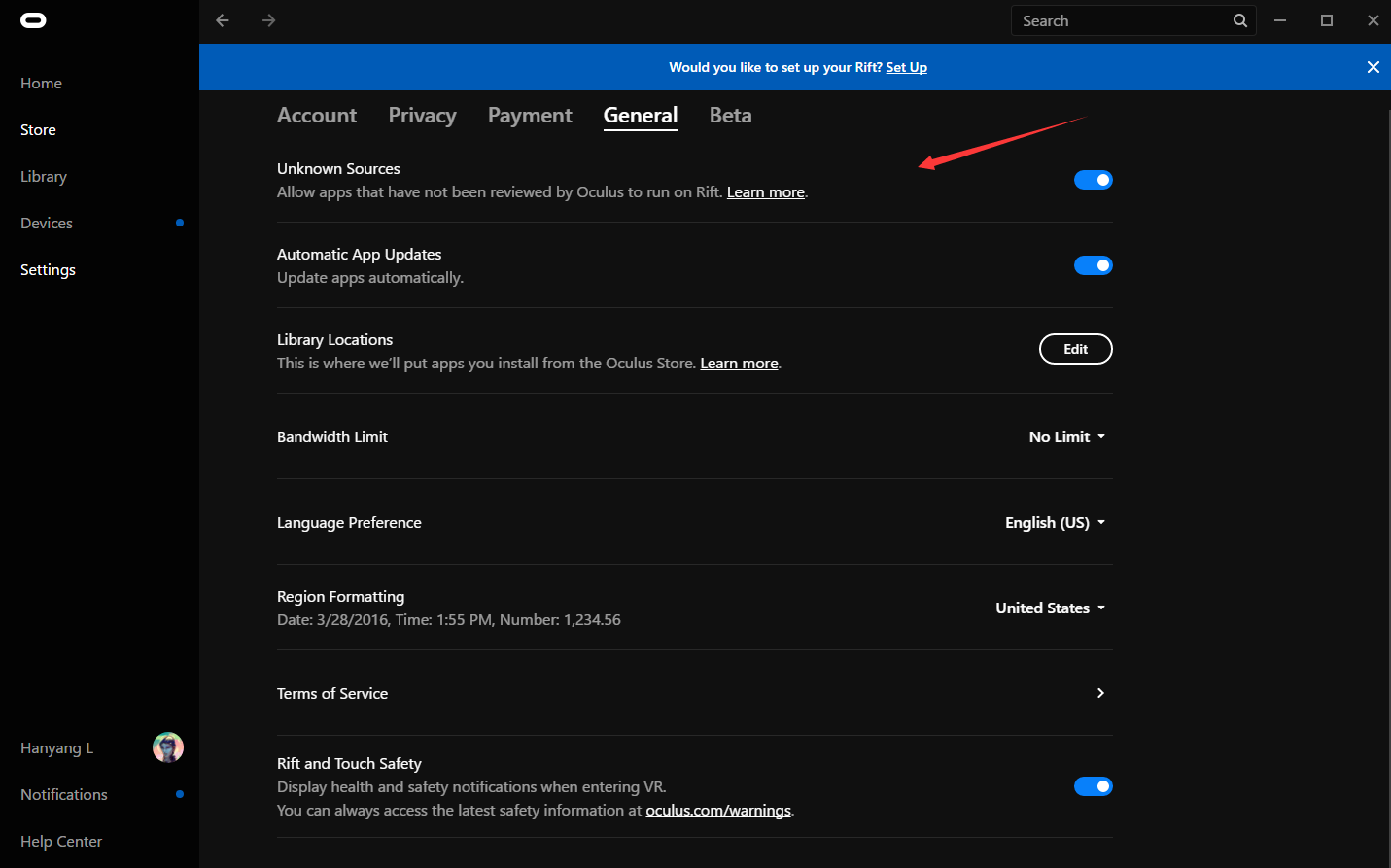Screen dimensions: 1391x868
Task: Open Bandwidth Limit dropdown
Action: click(1067, 437)
